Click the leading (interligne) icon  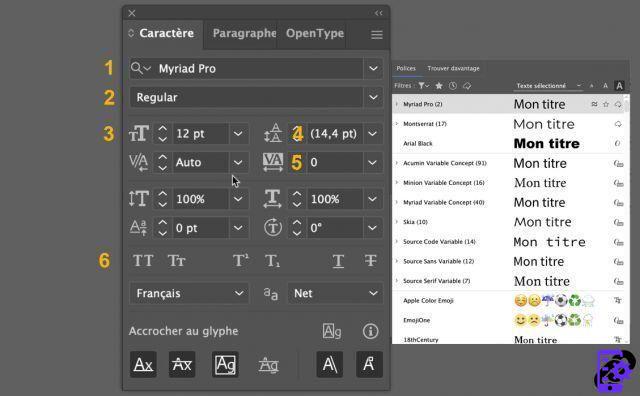[x=272, y=133]
